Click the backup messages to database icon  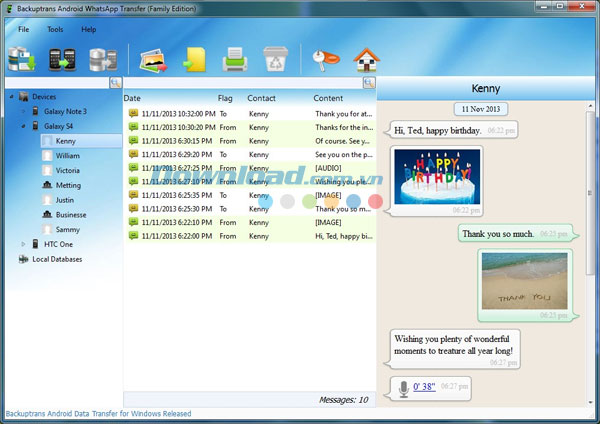pos(21,59)
